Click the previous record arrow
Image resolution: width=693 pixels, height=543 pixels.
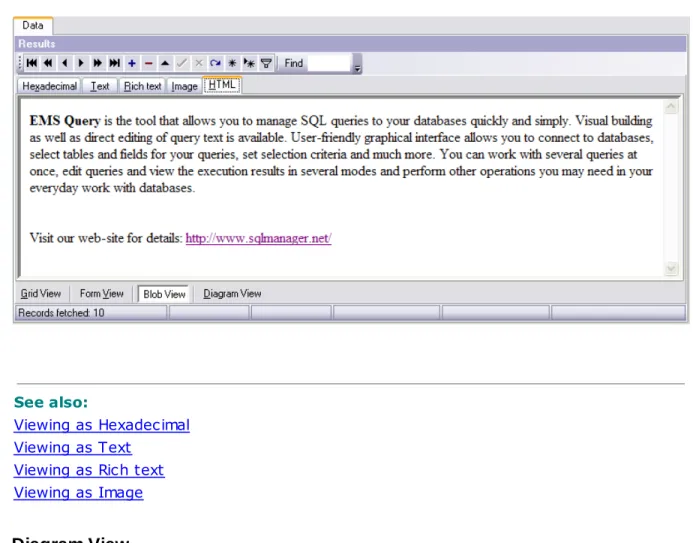(65, 63)
